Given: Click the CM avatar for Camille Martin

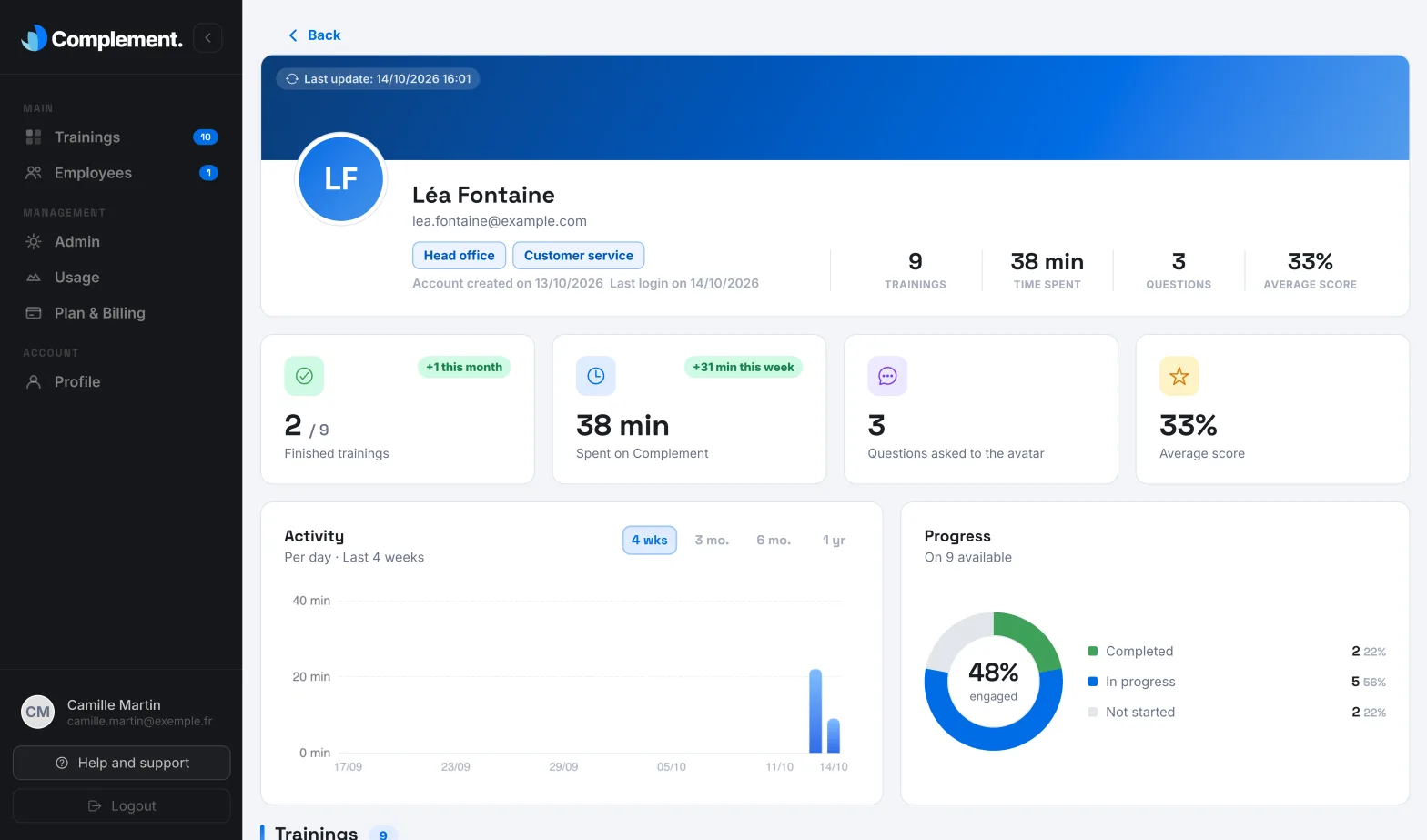Looking at the screenshot, I should point(38,713).
